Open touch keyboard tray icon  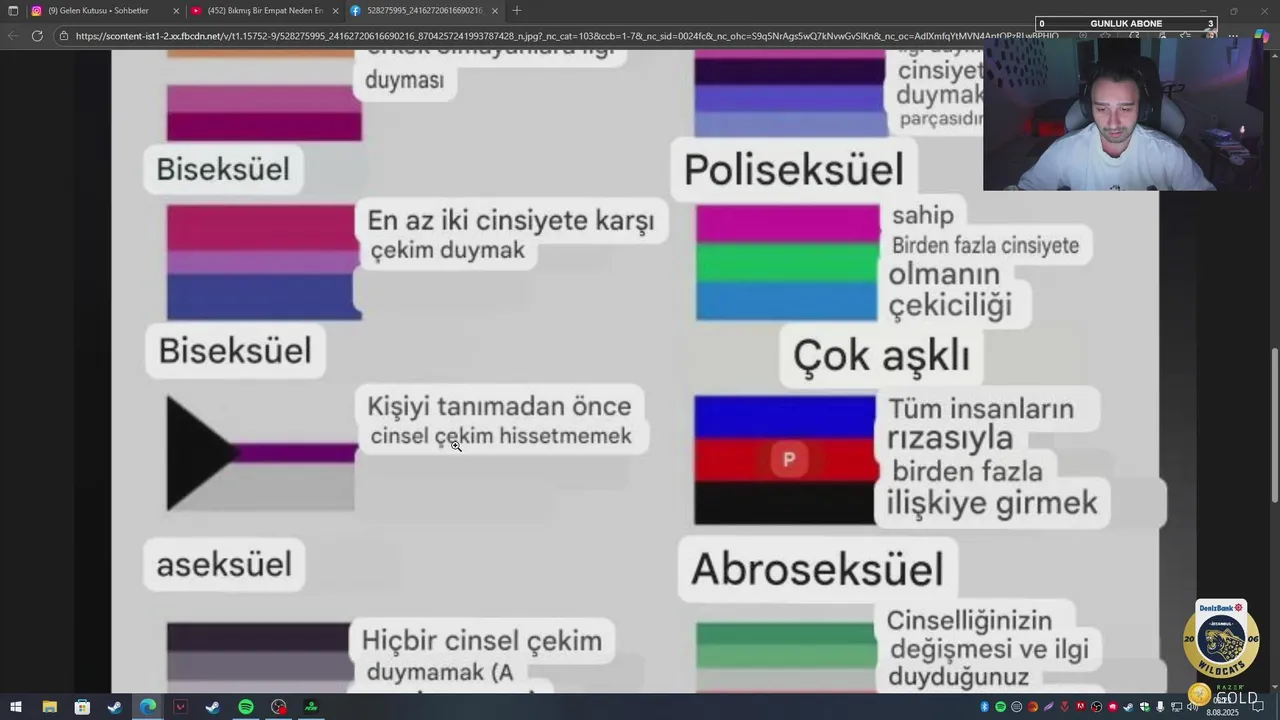(x=1016, y=707)
